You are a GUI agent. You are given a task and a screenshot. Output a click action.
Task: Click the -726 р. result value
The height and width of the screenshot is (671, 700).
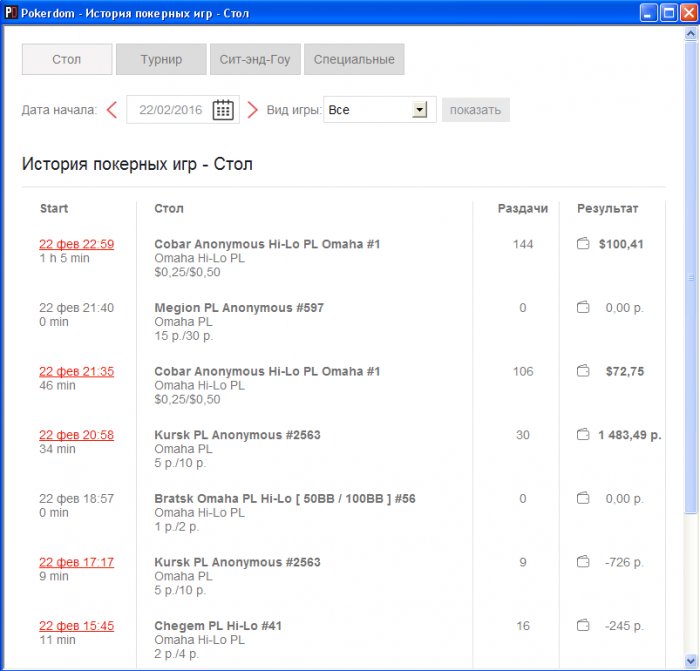point(624,562)
